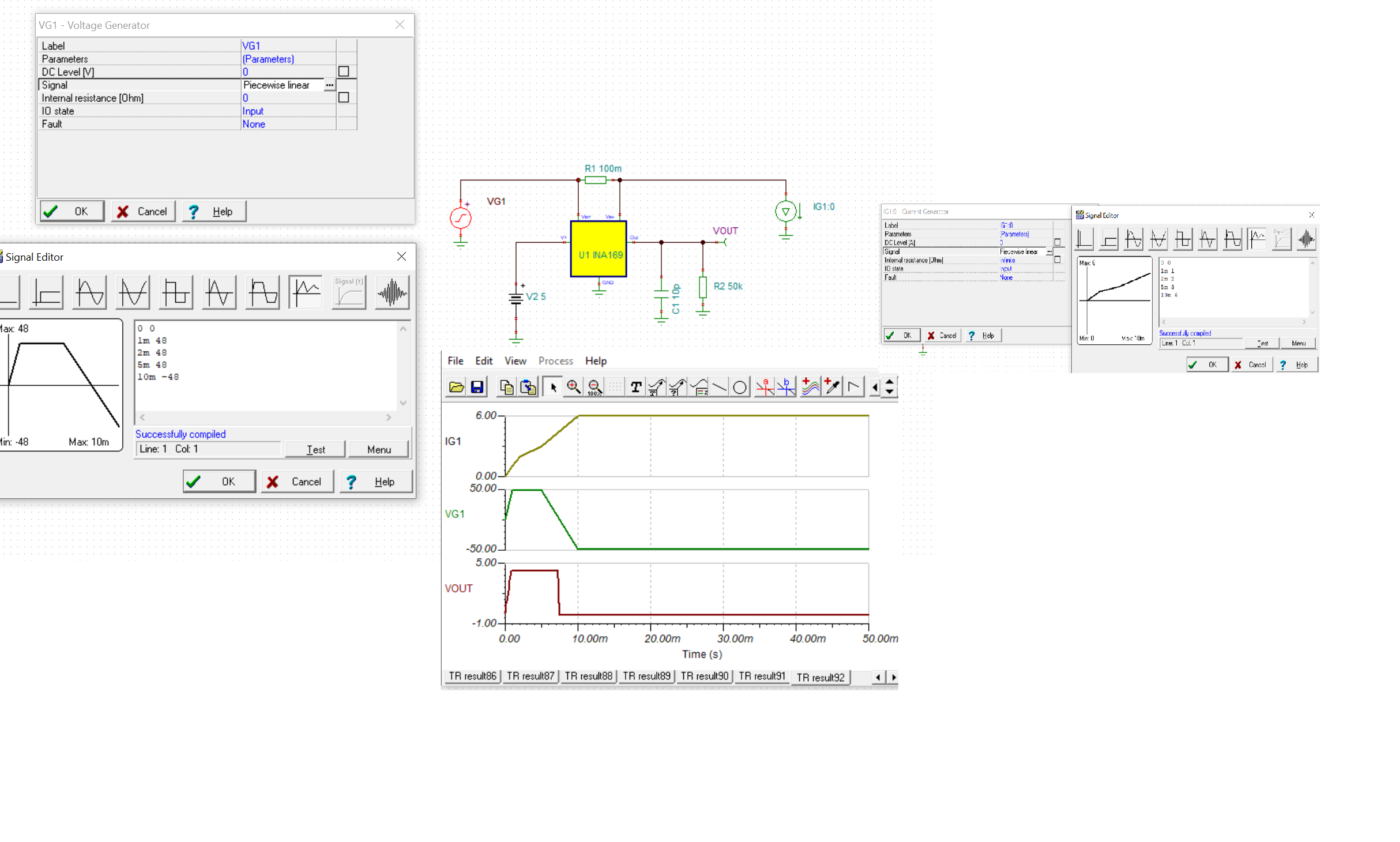Toggle the VG1 Internal resistance checkbox
This screenshot has width=1400, height=842.
tap(344, 97)
